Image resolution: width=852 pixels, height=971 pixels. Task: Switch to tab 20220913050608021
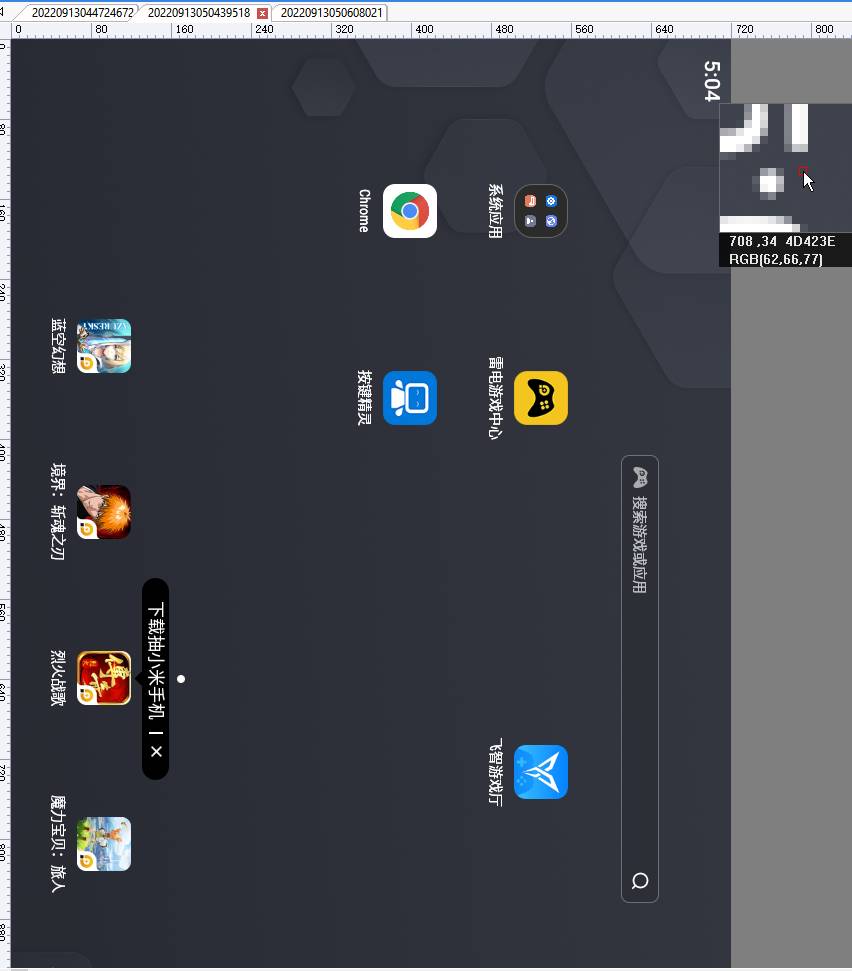(x=331, y=13)
